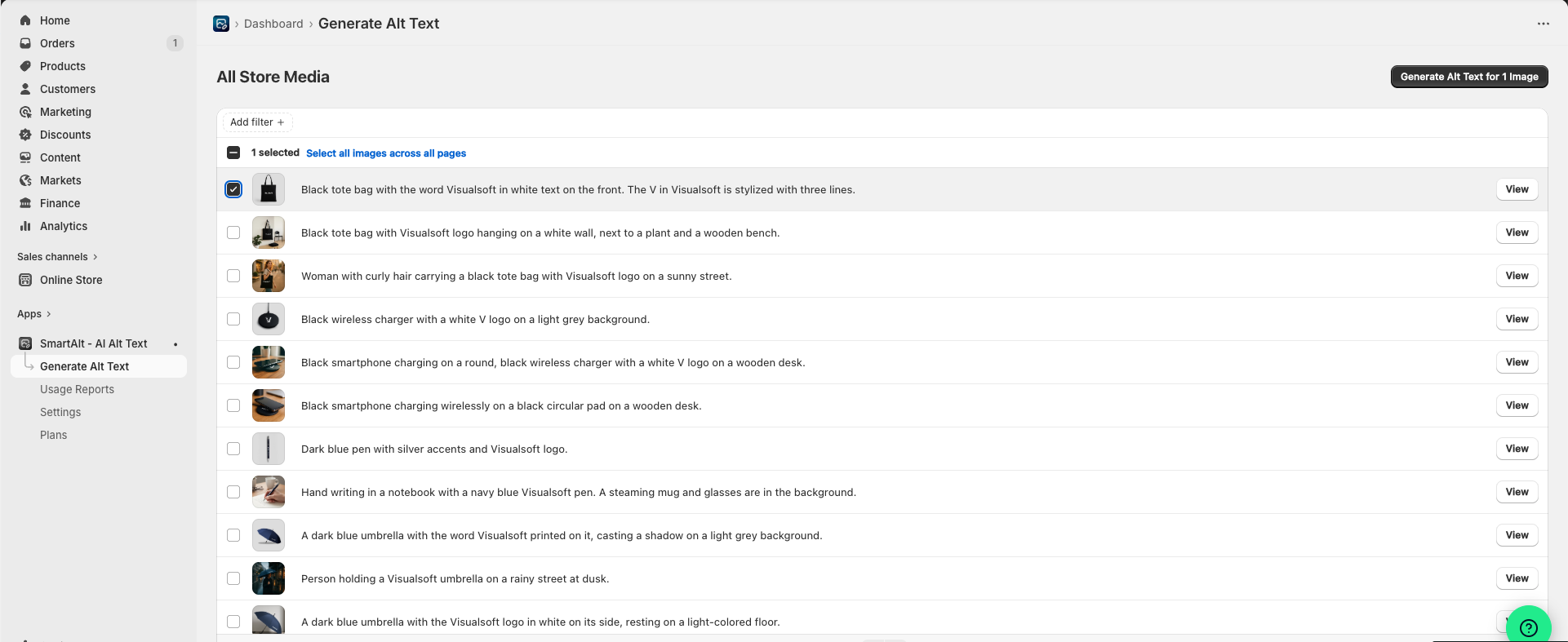Screen dimensions: 1568x642
Task: Open SmartAlt Settings page
Action: click(60, 412)
